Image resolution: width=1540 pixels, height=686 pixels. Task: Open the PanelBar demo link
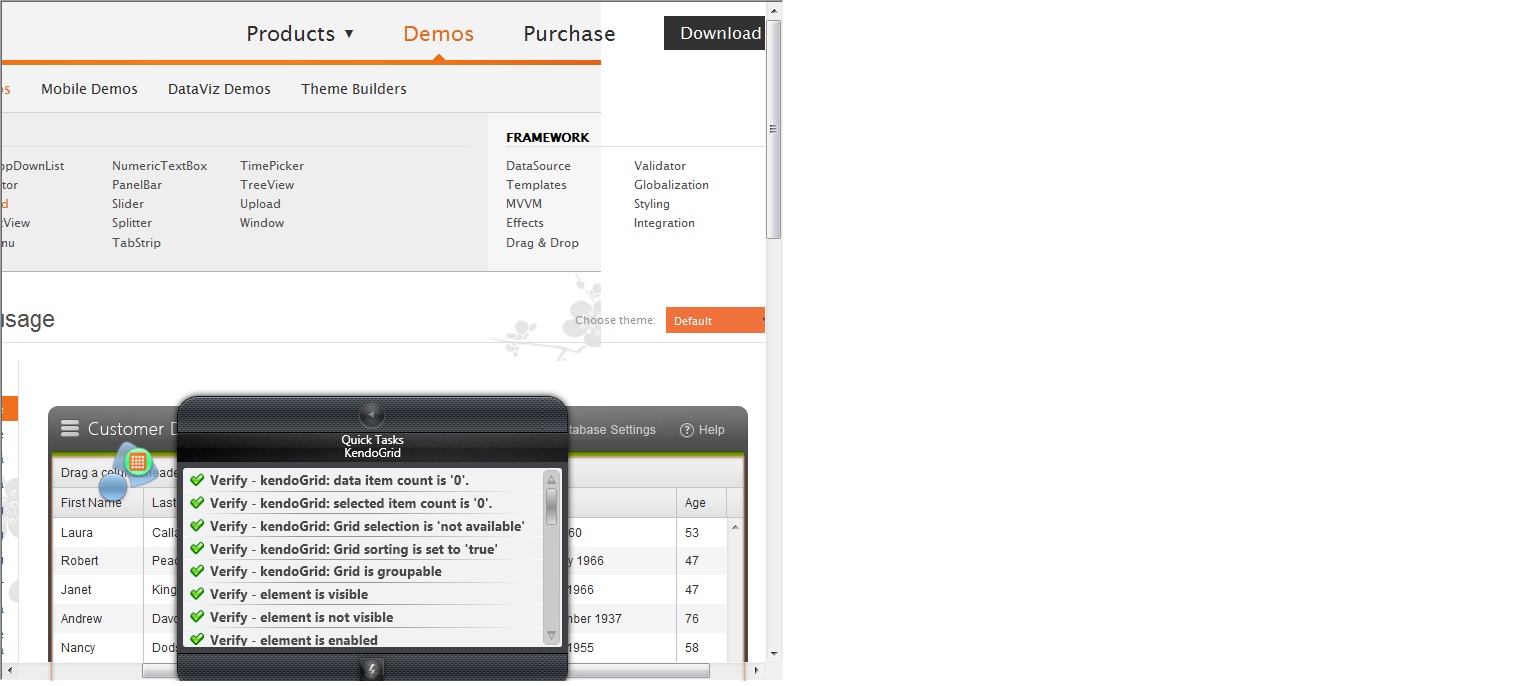(137, 185)
